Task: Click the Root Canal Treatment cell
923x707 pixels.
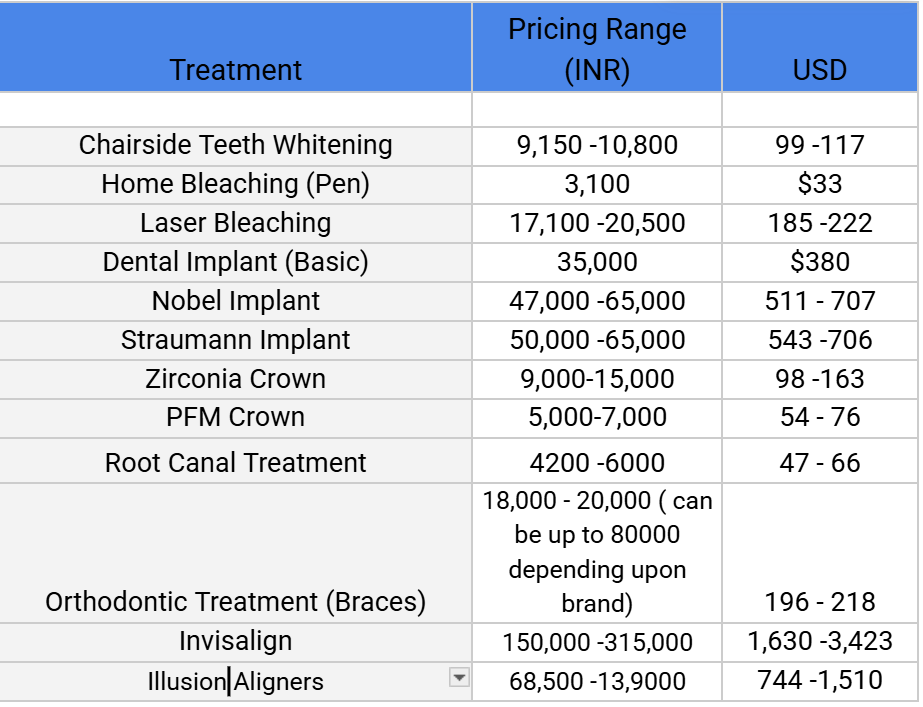Action: (236, 463)
